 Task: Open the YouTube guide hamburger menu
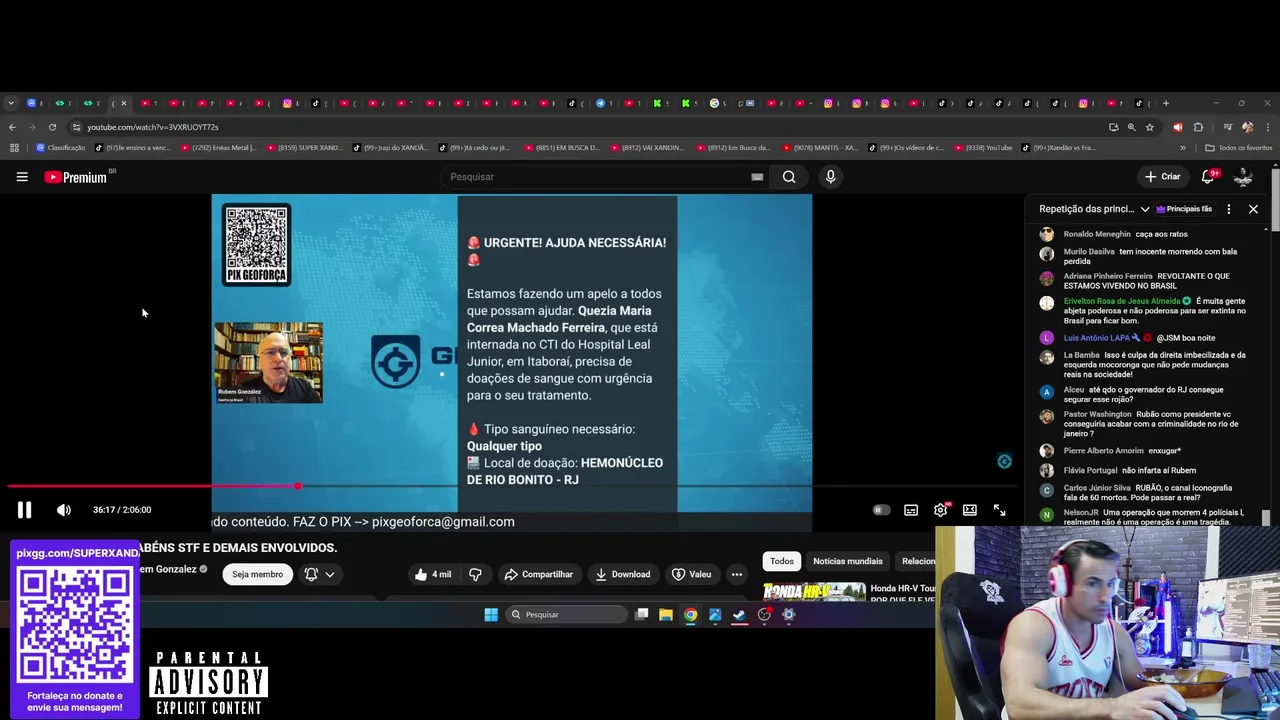(x=22, y=177)
